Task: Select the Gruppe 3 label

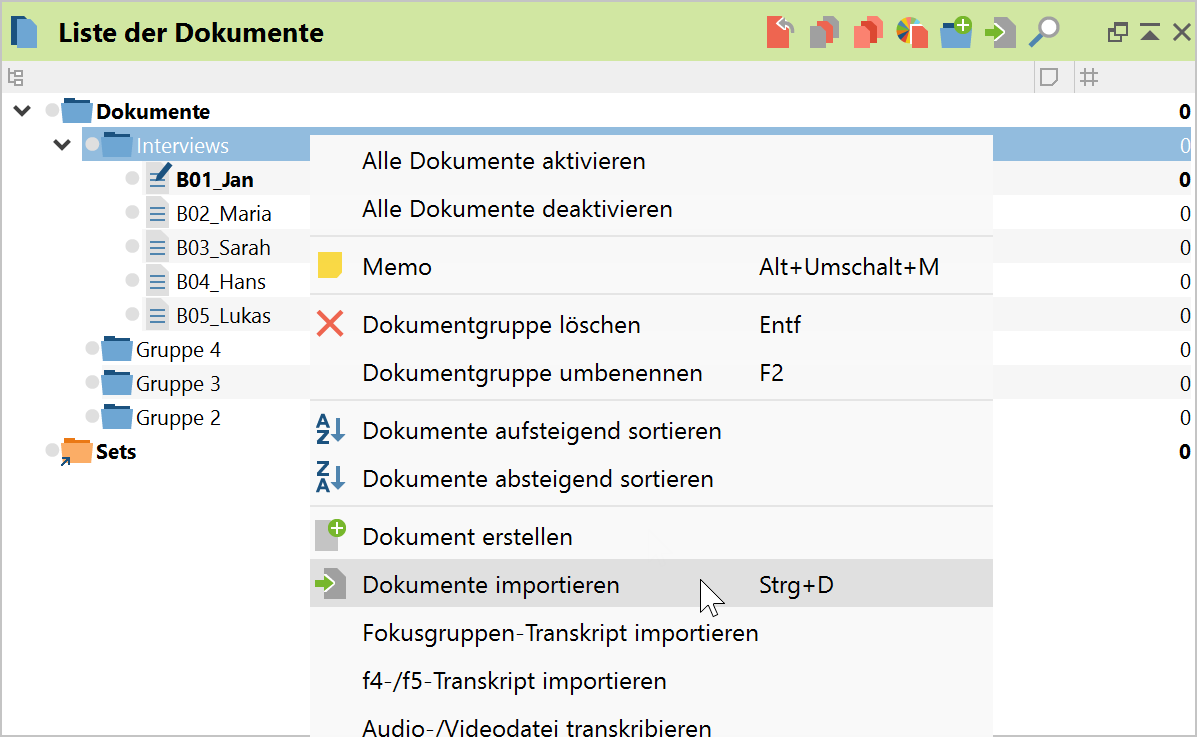Action: pos(178,384)
